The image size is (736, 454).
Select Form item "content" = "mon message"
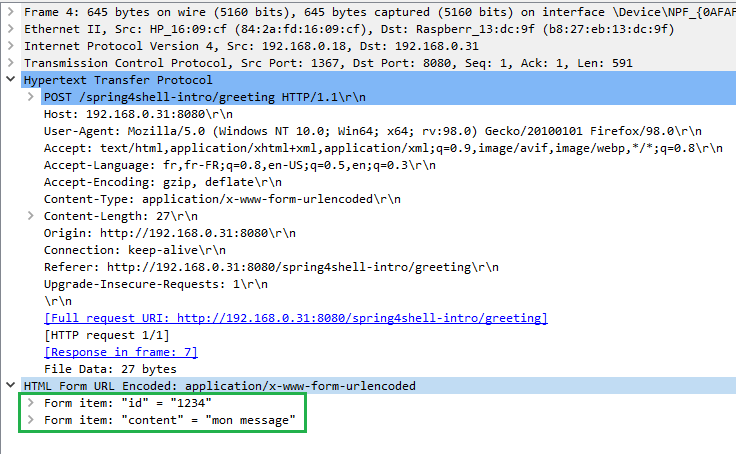[x=169, y=420]
